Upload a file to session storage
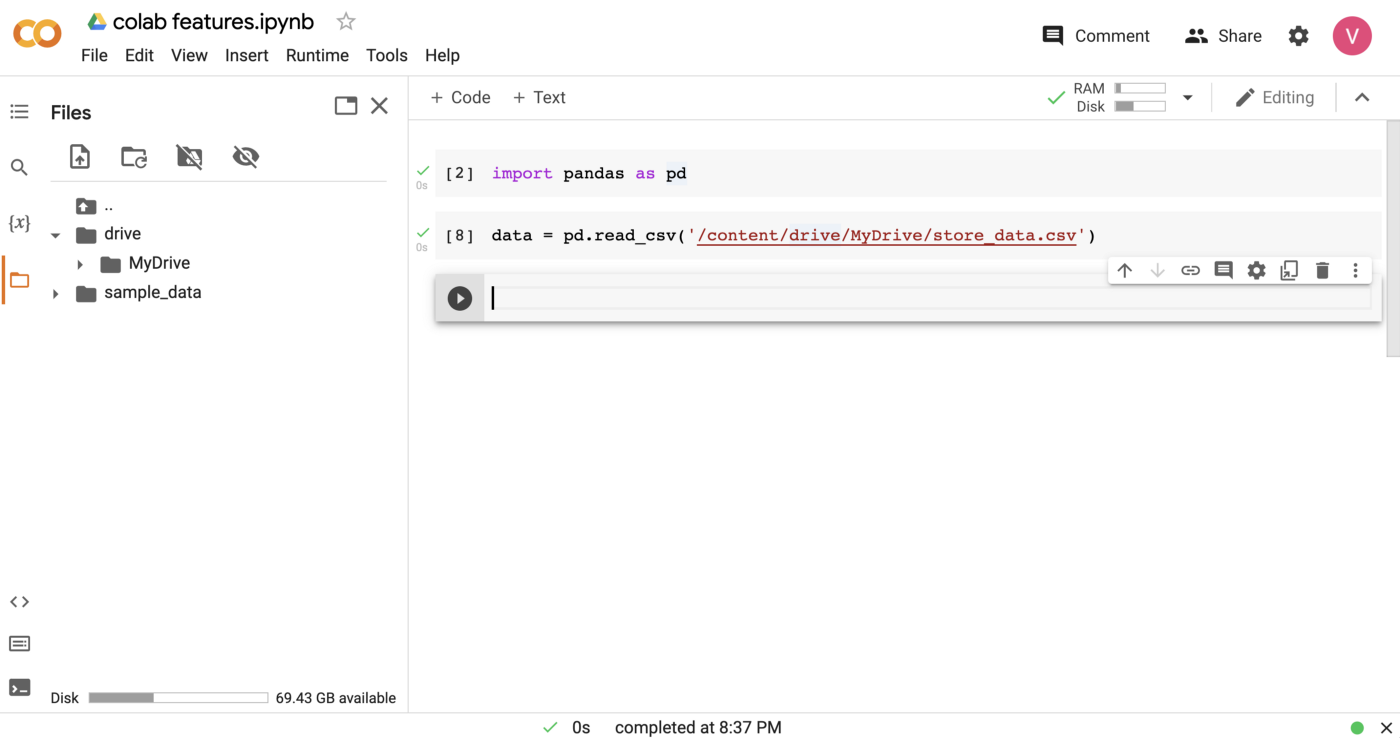The image size is (1400, 738). pyautogui.click(x=80, y=156)
